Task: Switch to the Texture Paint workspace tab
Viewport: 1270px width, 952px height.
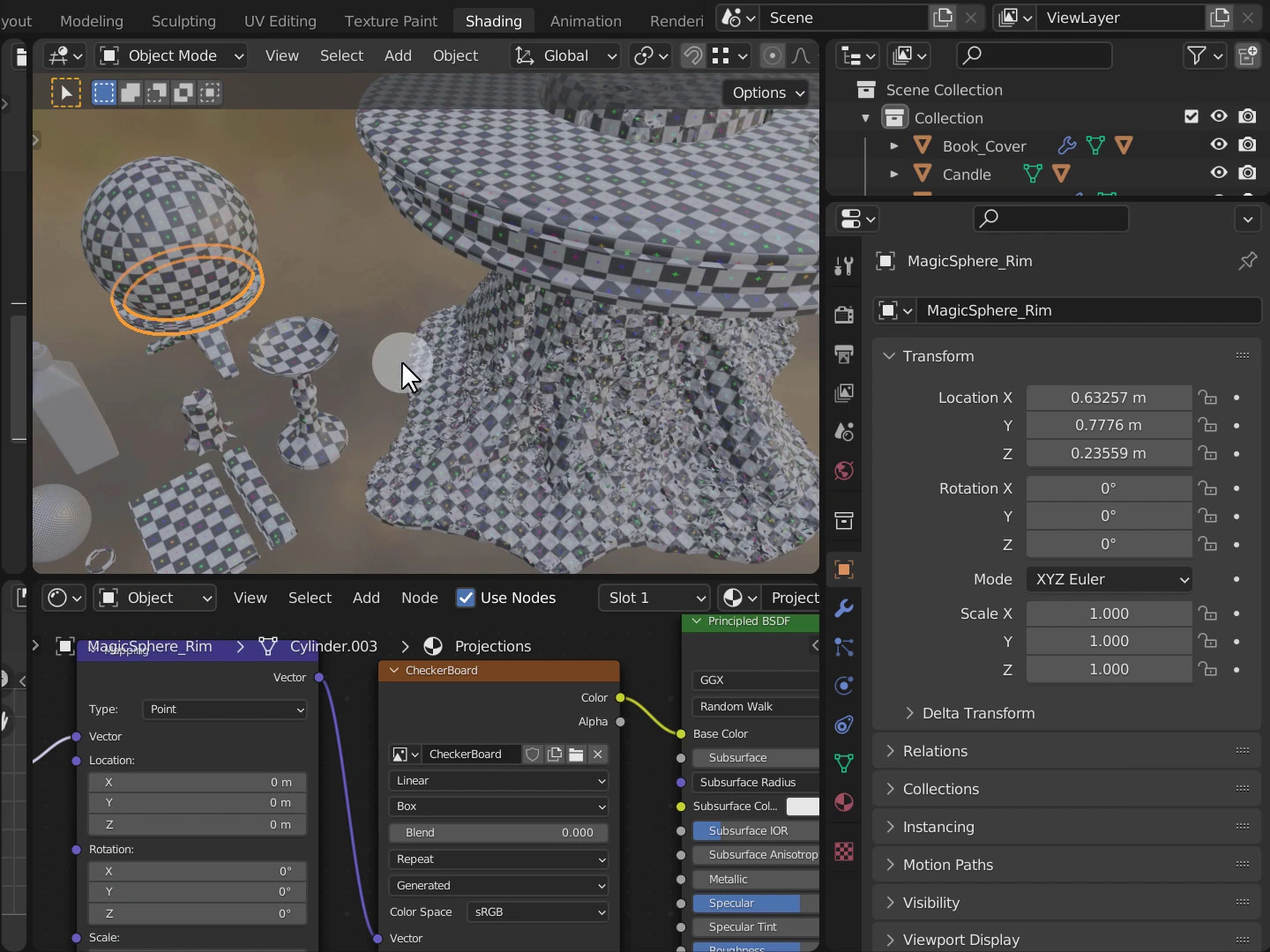Action: [x=391, y=20]
